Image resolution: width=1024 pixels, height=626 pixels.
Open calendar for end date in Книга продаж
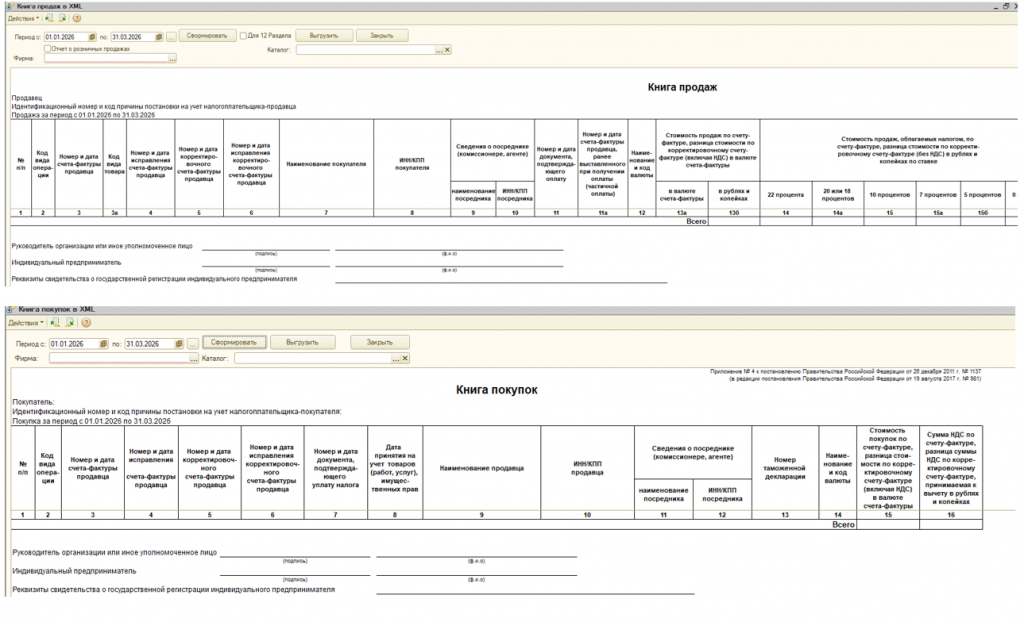(159, 37)
